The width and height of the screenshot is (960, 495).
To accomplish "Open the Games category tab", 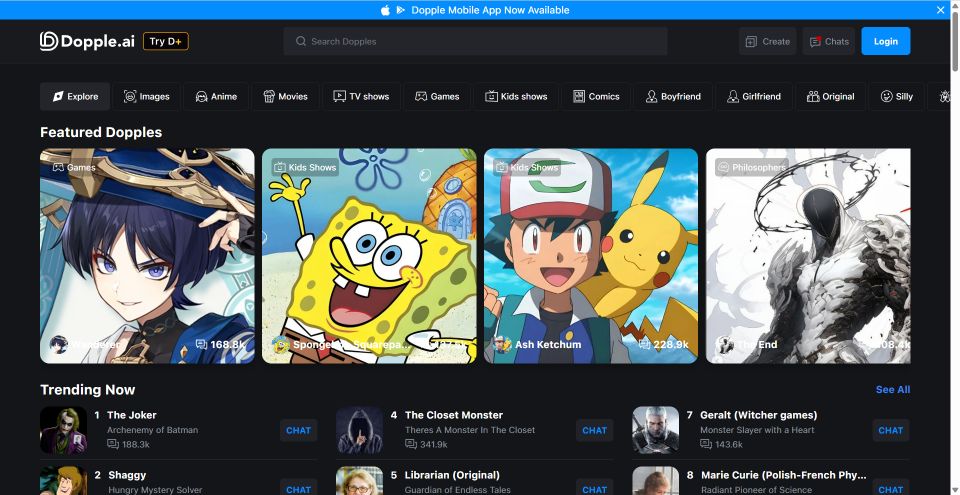I will 437,97.
